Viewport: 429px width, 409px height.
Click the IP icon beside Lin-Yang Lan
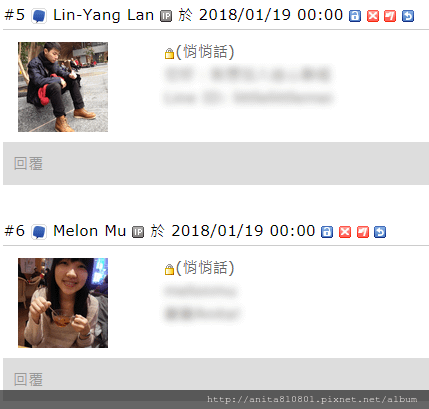point(166,16)
